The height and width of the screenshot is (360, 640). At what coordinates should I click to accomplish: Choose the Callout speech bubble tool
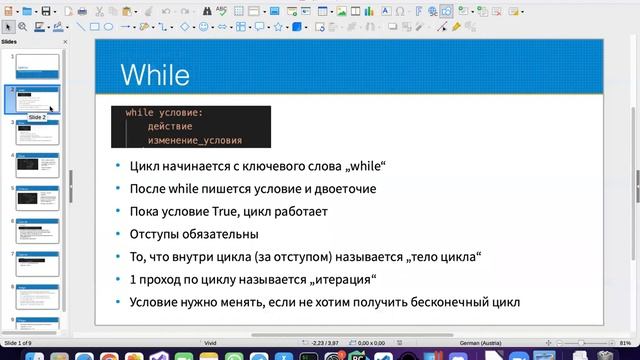(260, 27)
